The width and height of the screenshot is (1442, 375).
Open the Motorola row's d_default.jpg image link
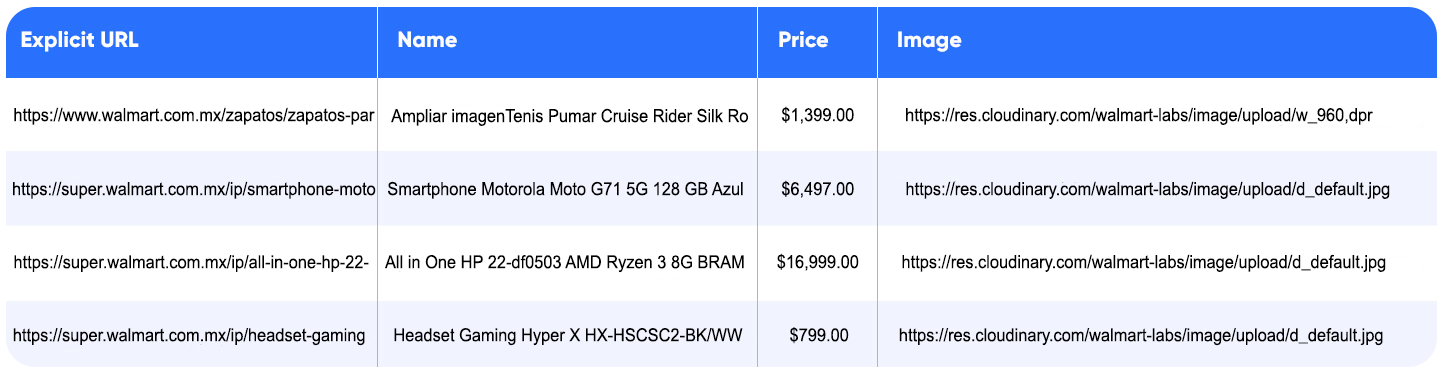pyautogui.click(x=1148, y=189)
